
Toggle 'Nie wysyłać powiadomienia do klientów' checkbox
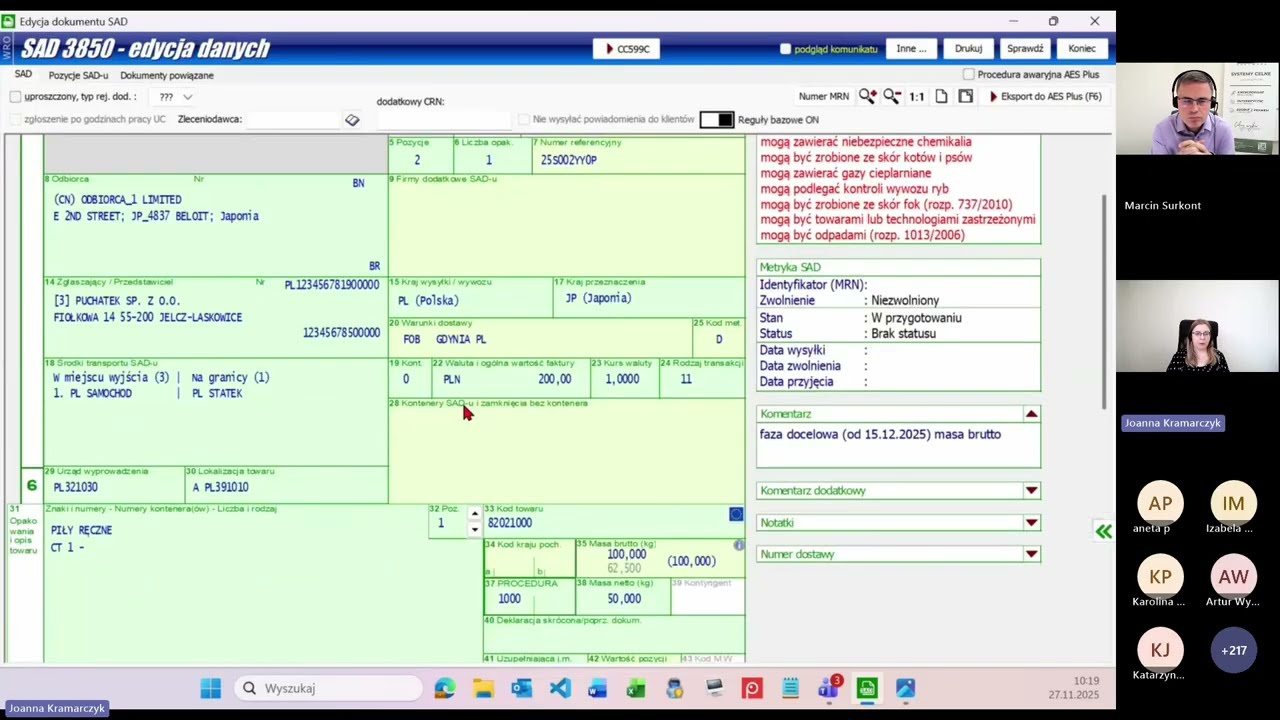[524, 119]
